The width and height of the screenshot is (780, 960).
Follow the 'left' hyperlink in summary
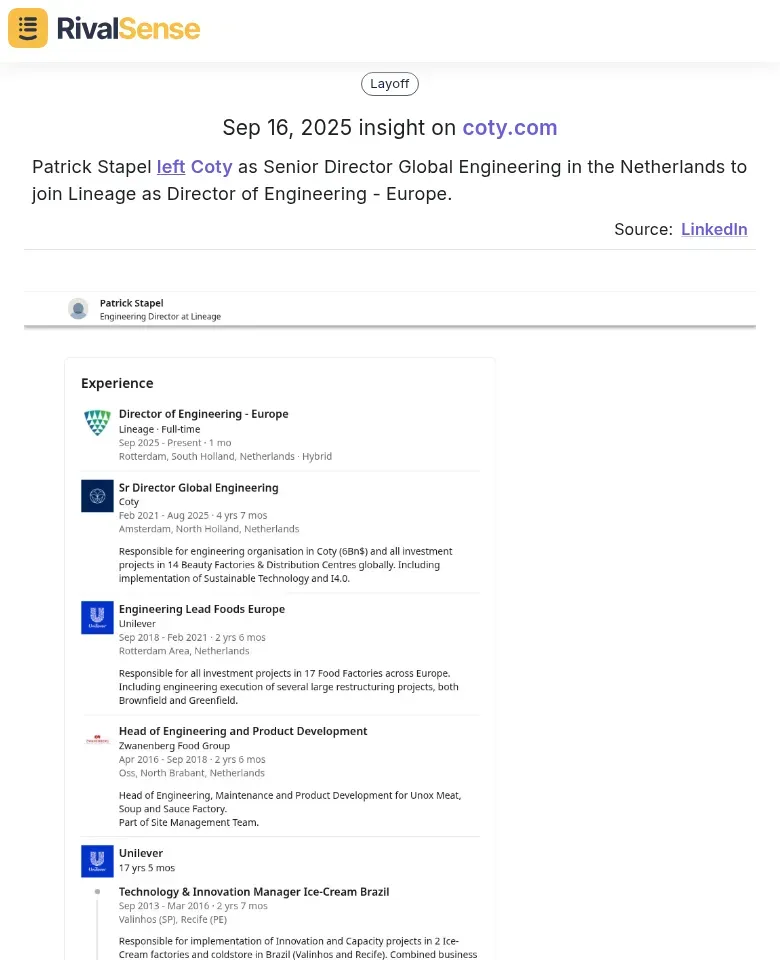click(x=171, y=167)
